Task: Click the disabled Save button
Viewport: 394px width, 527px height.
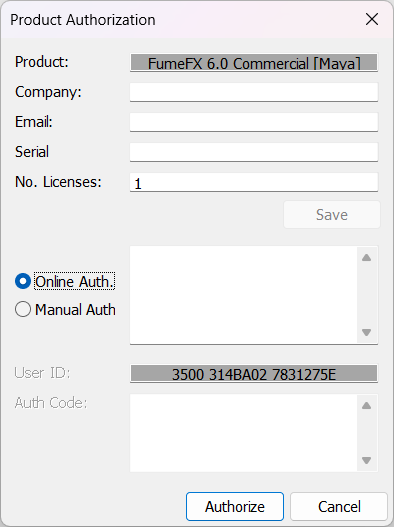Action: click(x=332, y=214)
